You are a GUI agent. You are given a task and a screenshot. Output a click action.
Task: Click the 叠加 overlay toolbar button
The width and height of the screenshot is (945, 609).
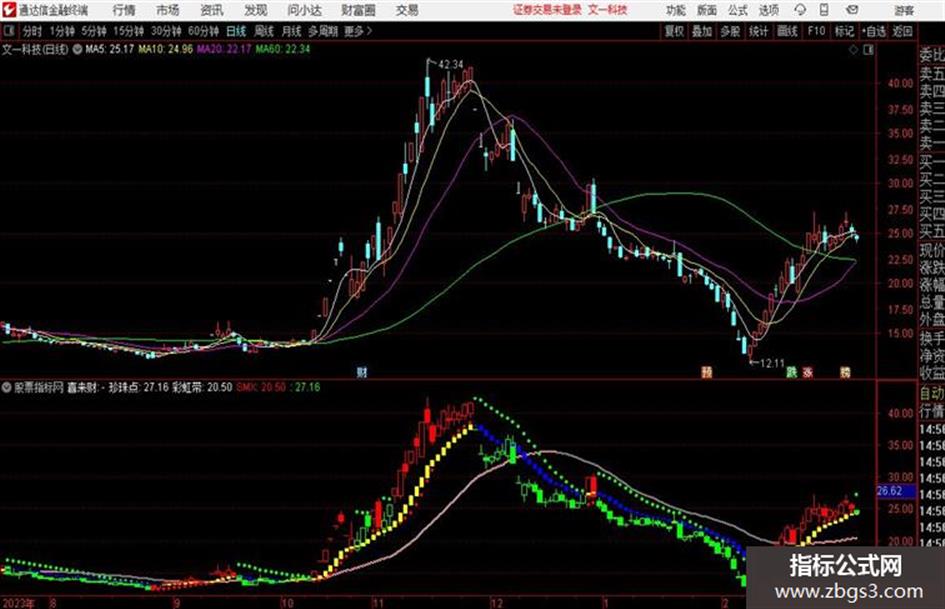click(702, 31)
